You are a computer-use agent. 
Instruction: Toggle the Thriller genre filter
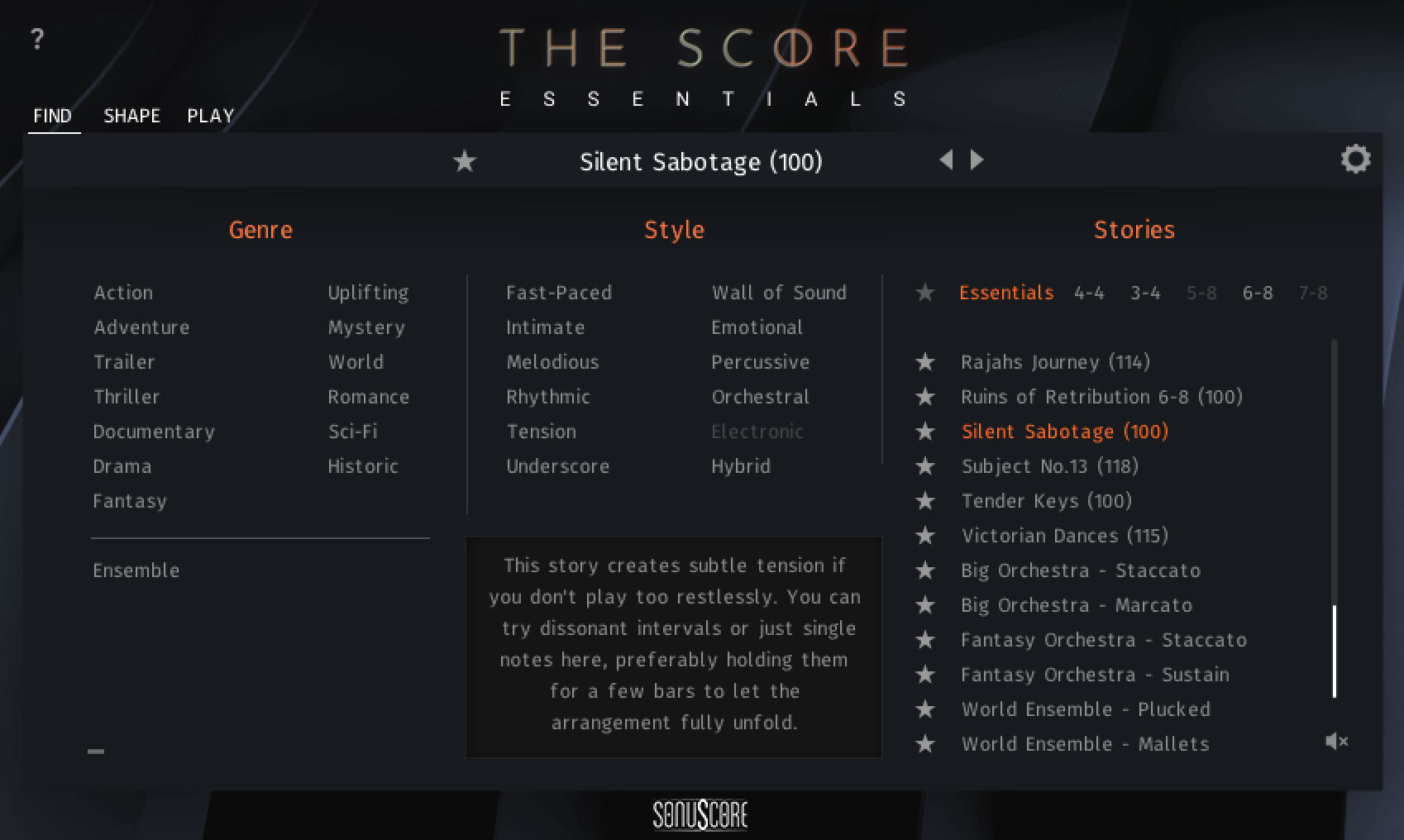coord(127,397)
